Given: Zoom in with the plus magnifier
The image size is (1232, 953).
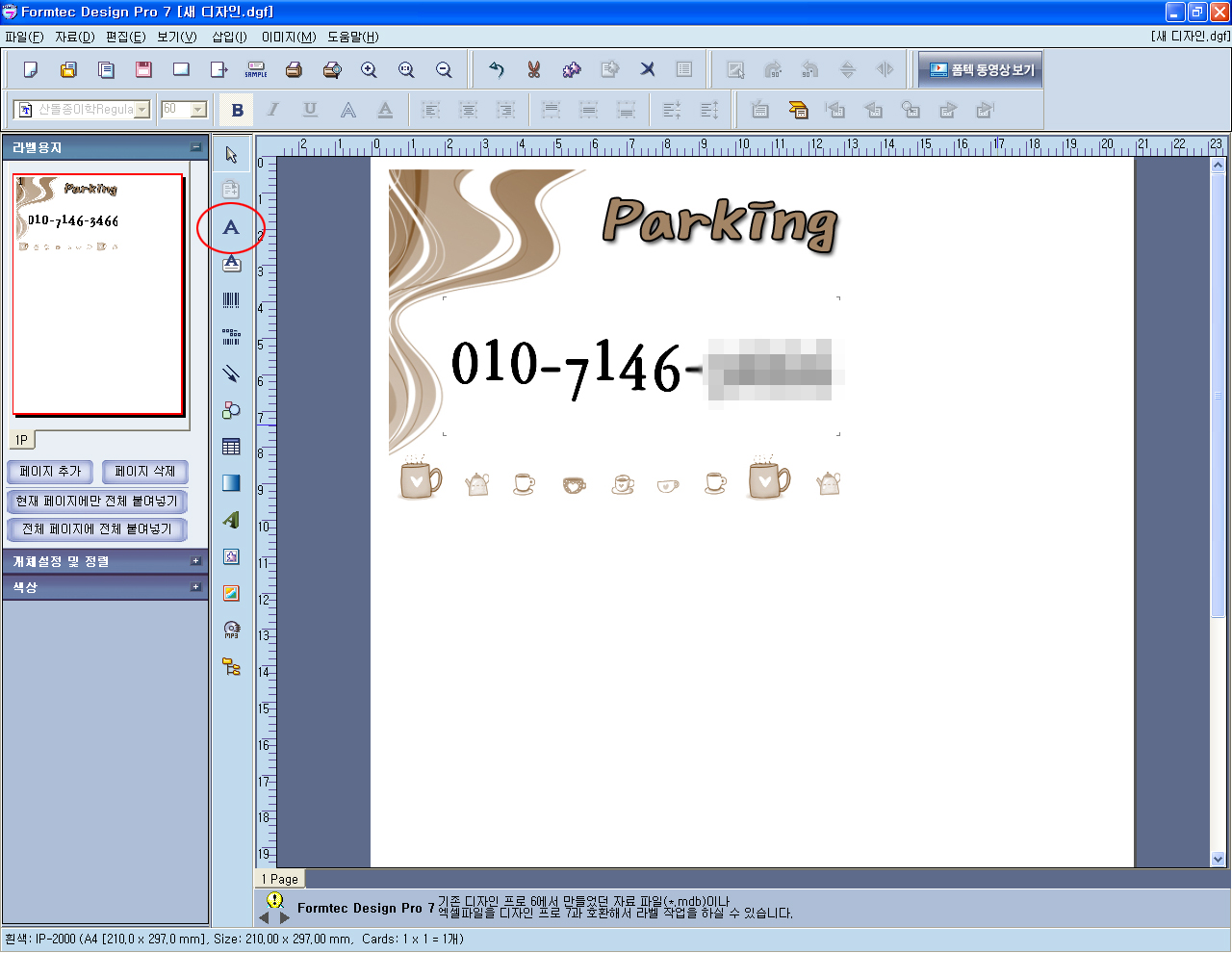Looking at the screenshot, I should pos(369,69).
